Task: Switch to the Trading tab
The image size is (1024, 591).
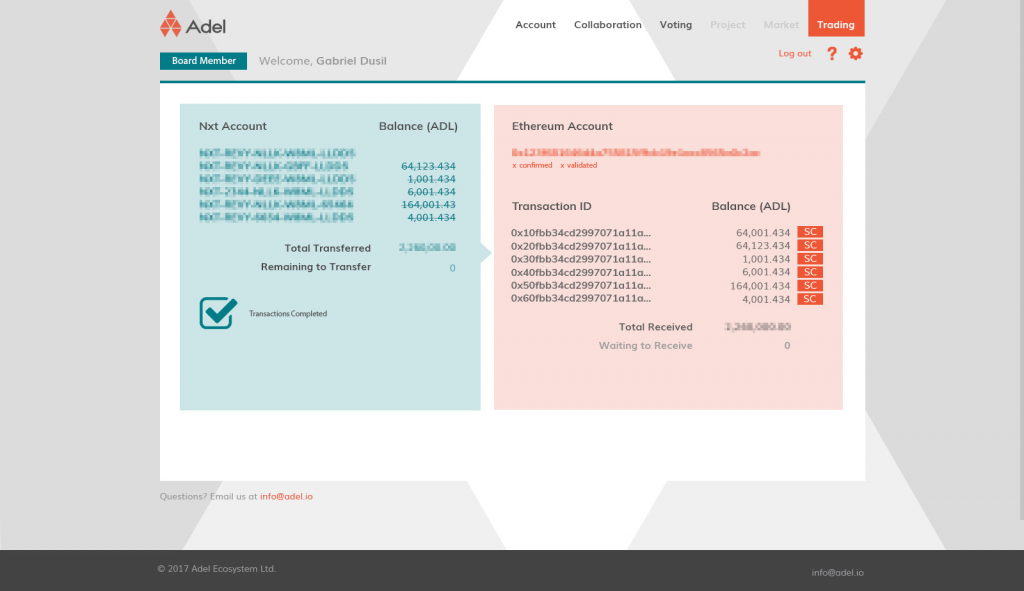Action: tap(836, 18)
